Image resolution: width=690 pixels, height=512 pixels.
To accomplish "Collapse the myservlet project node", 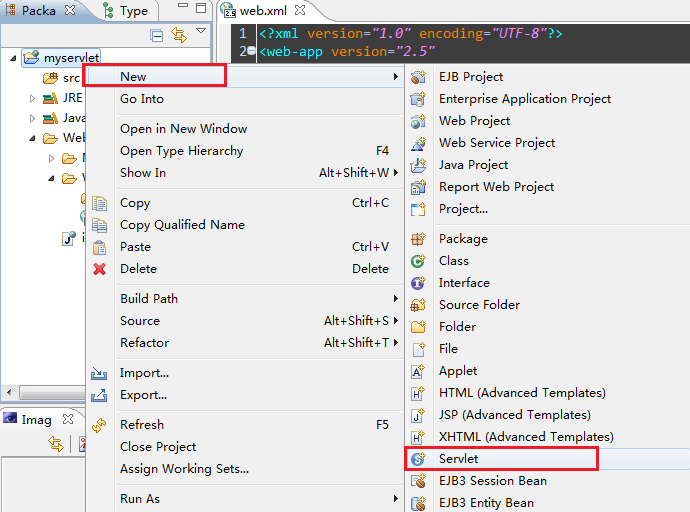I will coord(13,58).
